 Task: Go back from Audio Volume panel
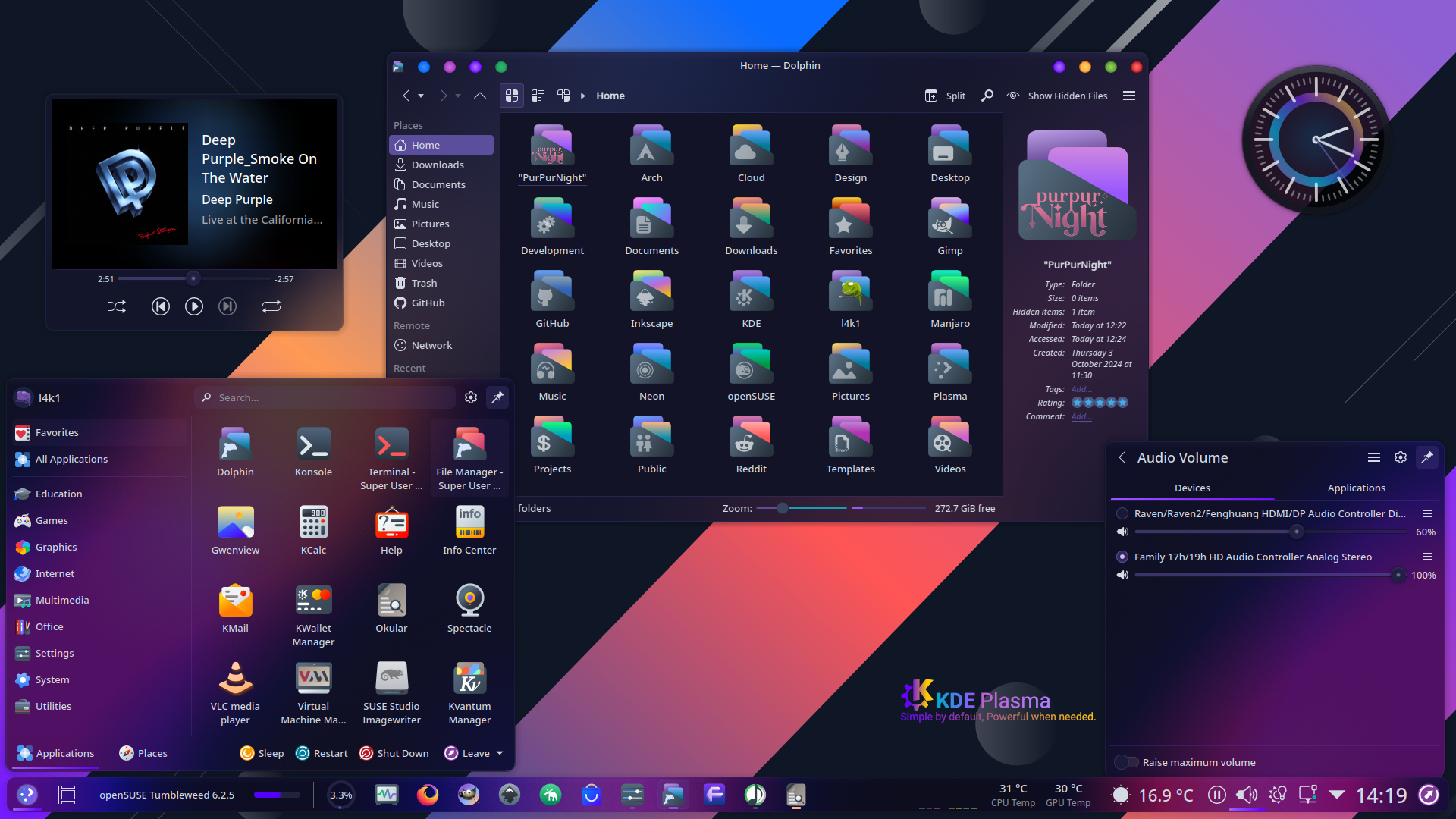click(1122, 457)
